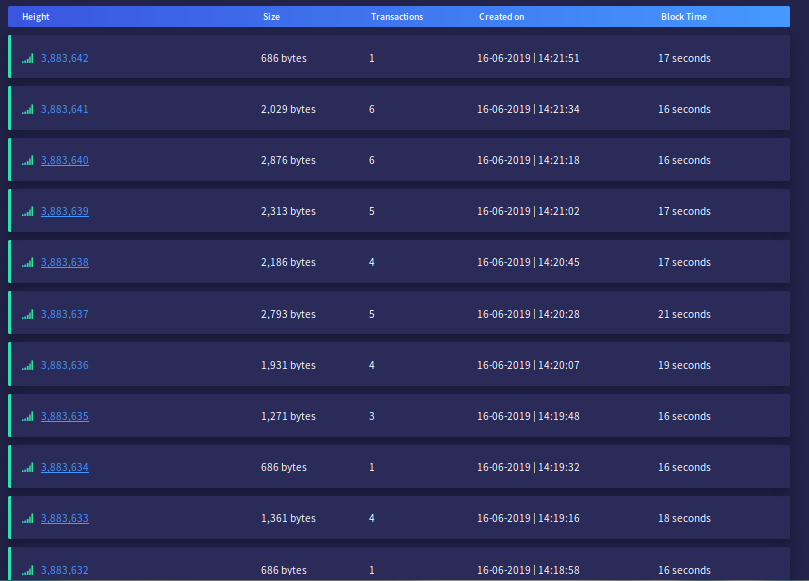Click the 19 seconds block time value
The image size is (809, 581).
pyautogui.click(x=684, y=365)
